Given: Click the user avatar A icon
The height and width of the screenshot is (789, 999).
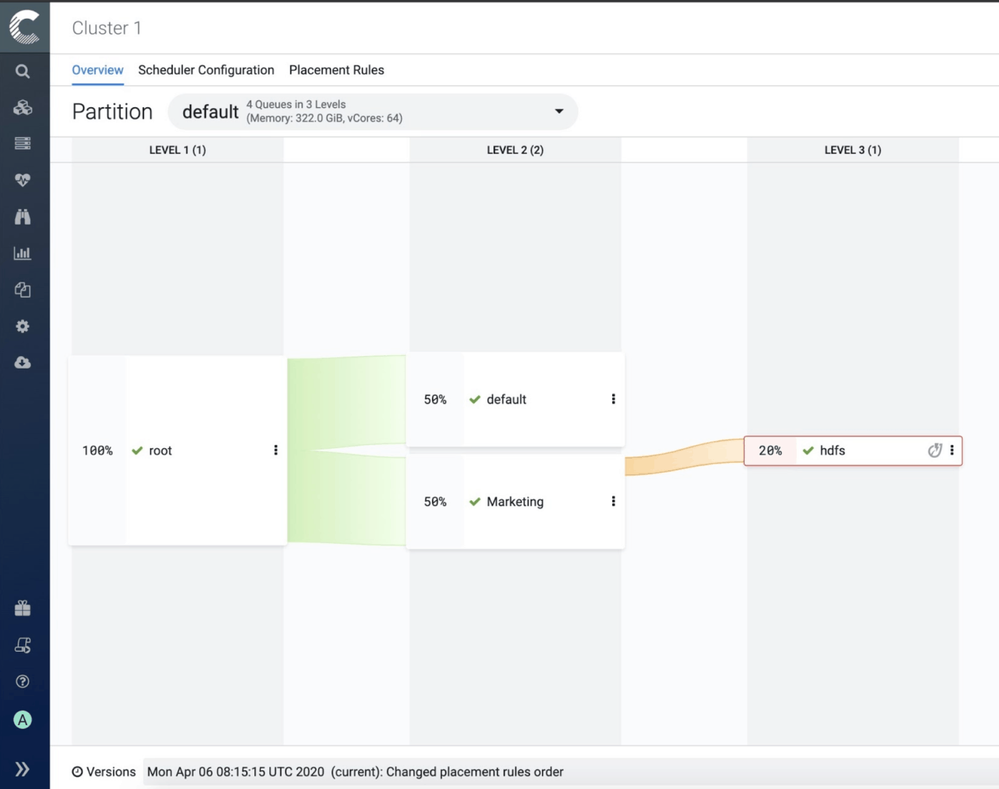Looking at the screenshot, I should coord(22,720).
